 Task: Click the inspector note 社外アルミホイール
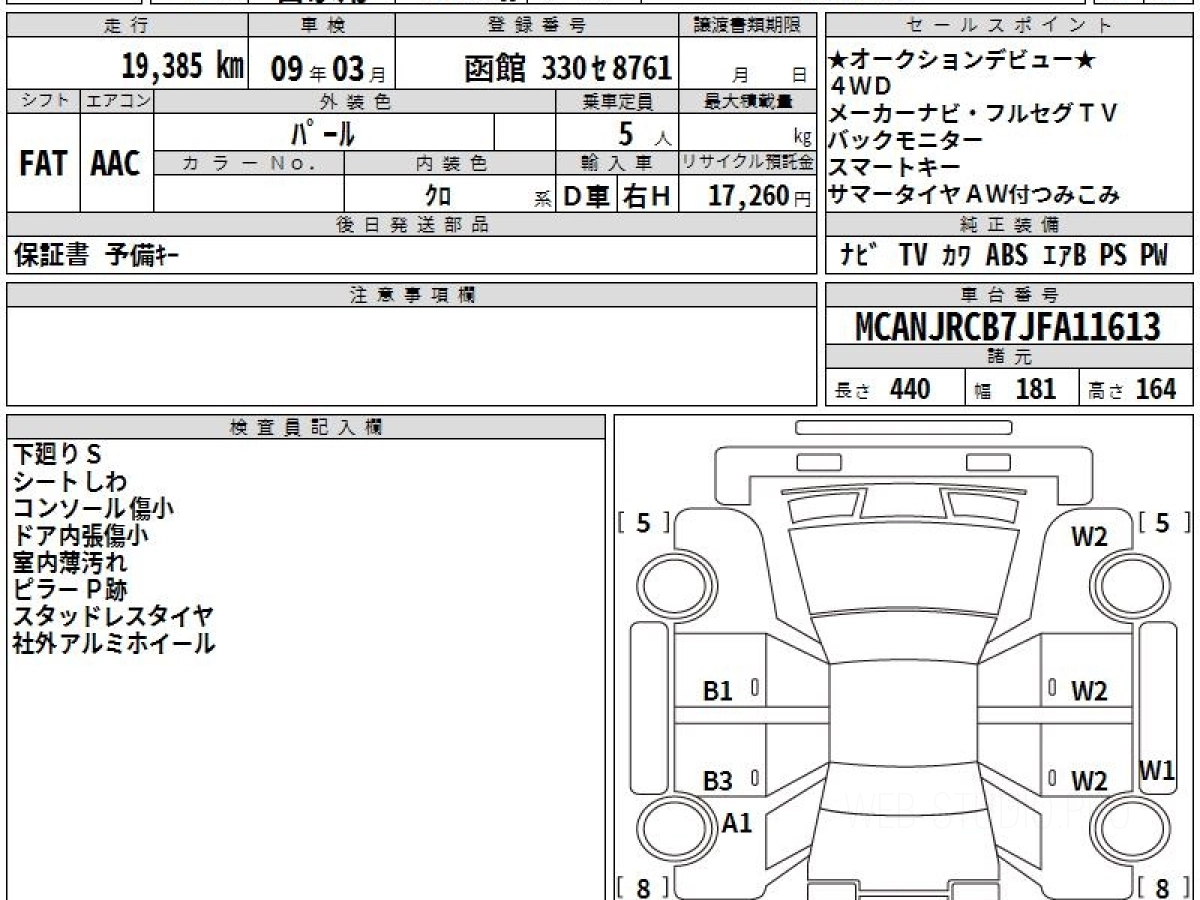pyautogui.click(x=113, y=643)
